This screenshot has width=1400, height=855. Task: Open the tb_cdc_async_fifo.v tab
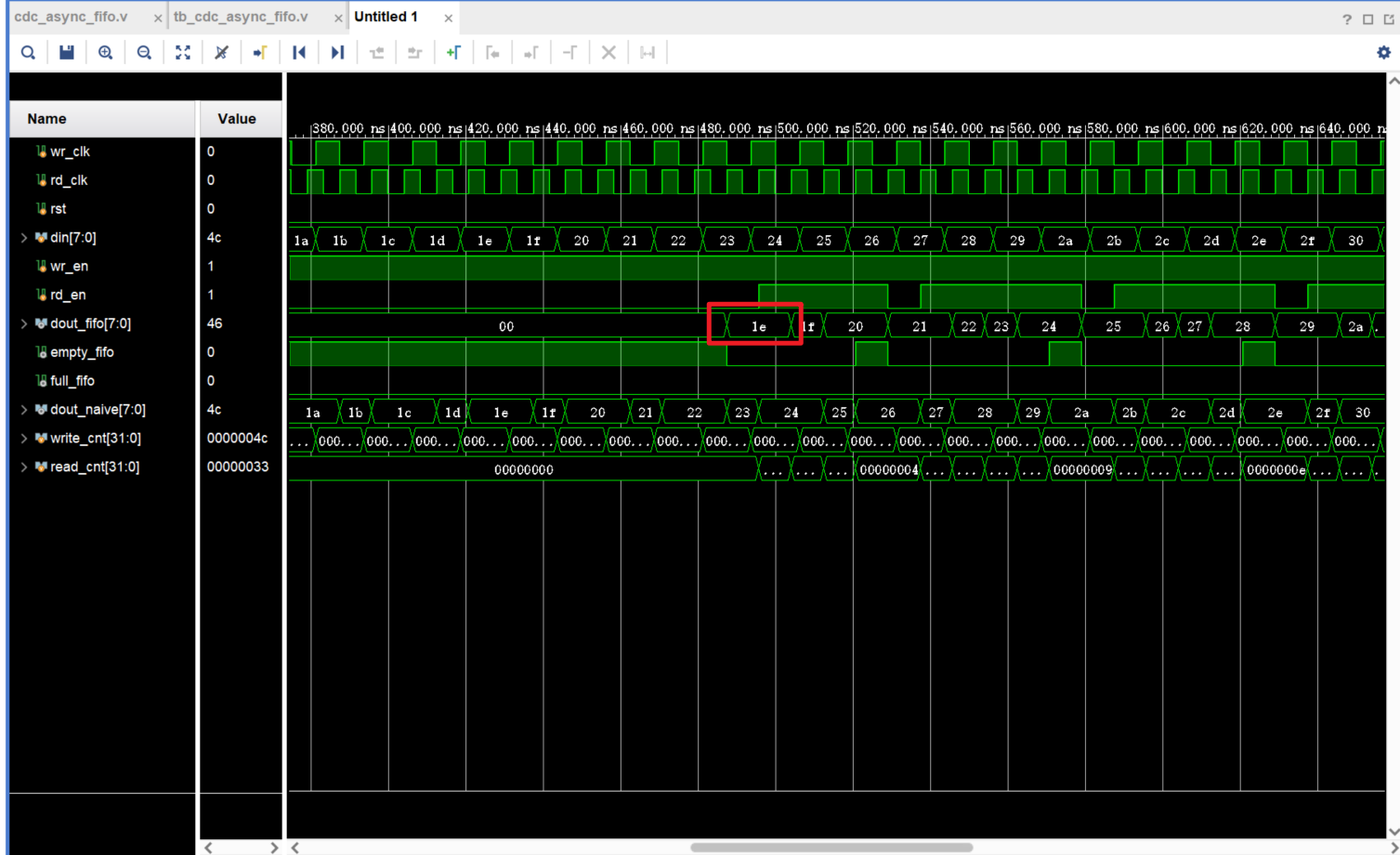click(241, 17)
